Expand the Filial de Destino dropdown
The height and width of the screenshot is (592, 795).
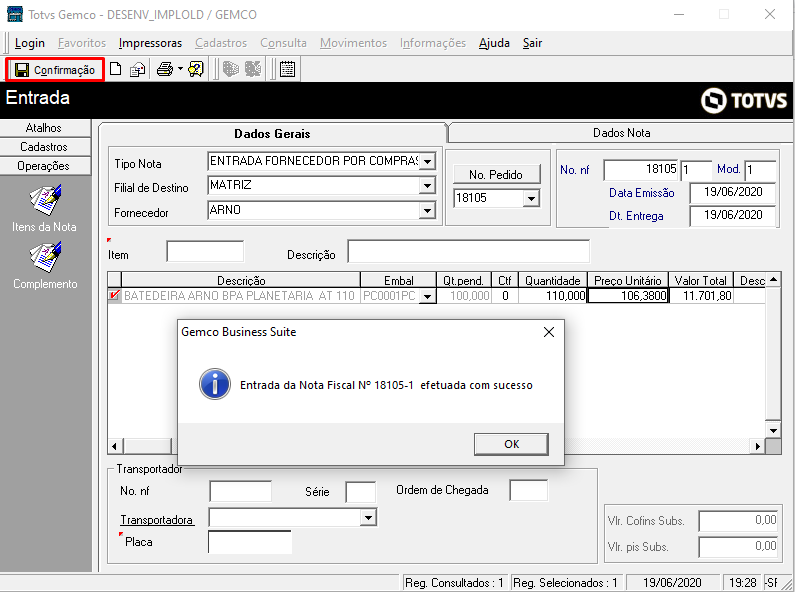(x=427, y=186)
